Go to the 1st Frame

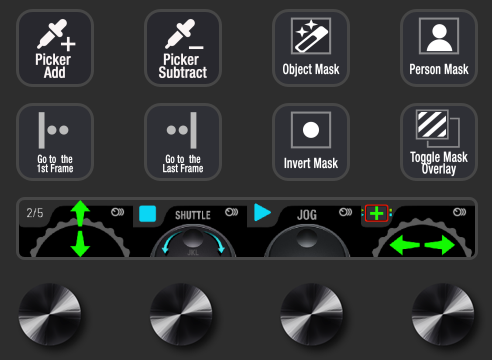click(55, 142)
